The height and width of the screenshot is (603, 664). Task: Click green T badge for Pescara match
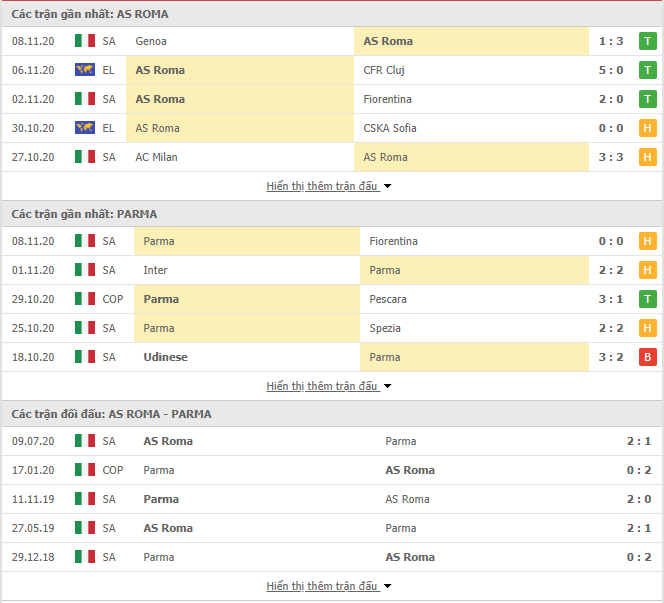coord(647,299)
